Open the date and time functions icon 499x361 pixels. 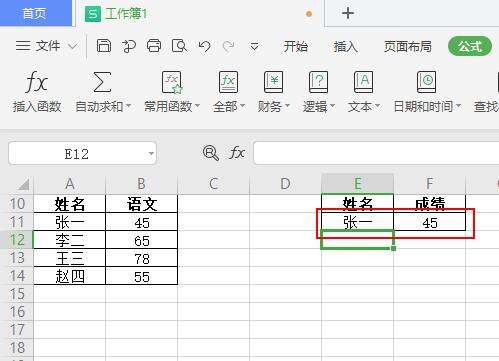[426, 82]
